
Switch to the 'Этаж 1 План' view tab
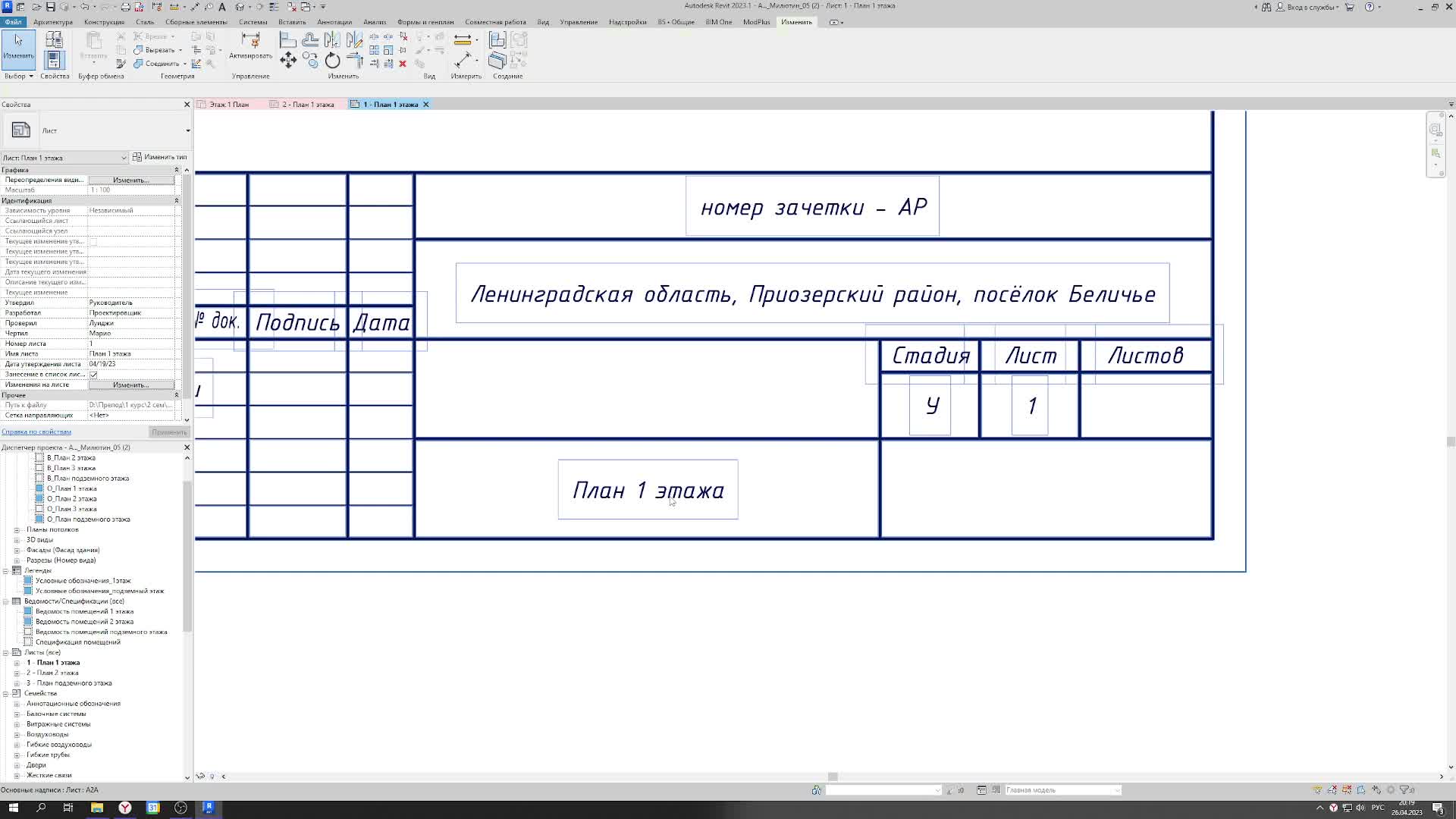click(x=229, y=105)
